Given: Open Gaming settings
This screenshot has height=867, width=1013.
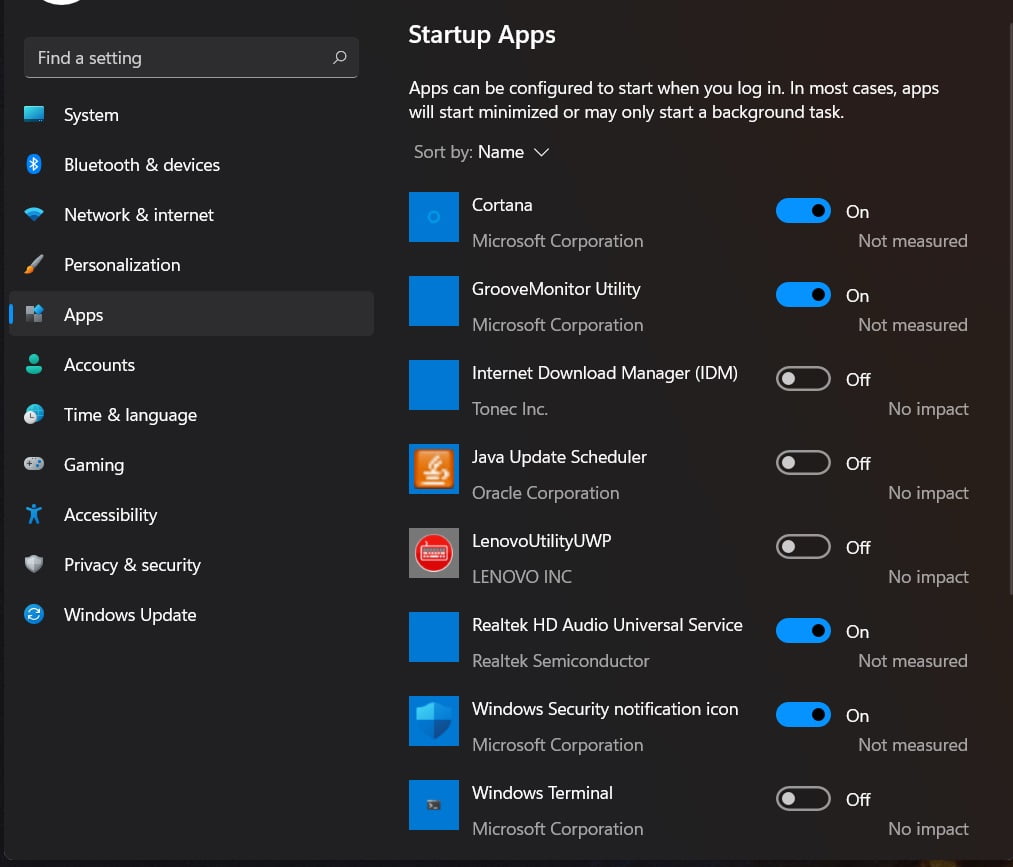Looking at the screenshot, I should 191,464.
